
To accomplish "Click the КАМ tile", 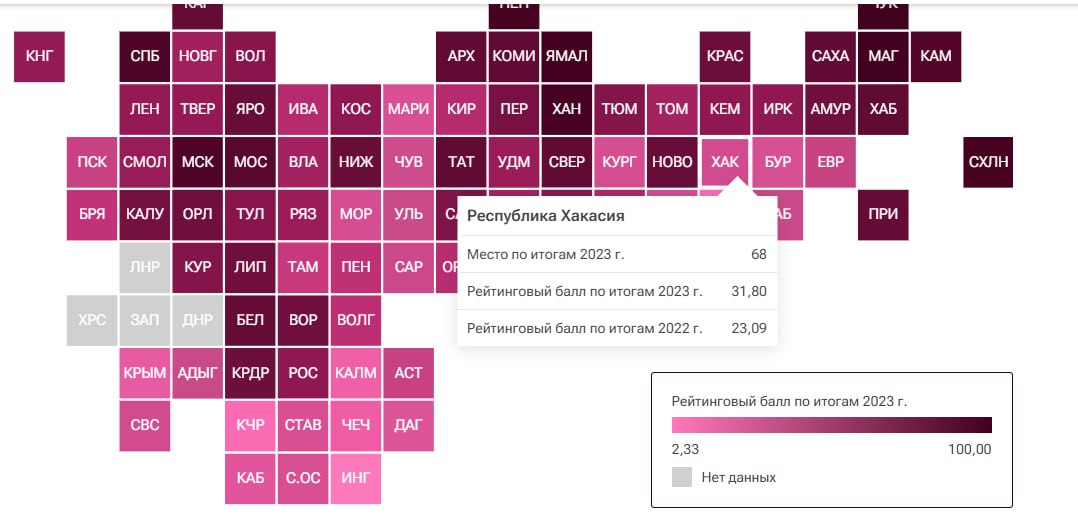I will point(935,56).
